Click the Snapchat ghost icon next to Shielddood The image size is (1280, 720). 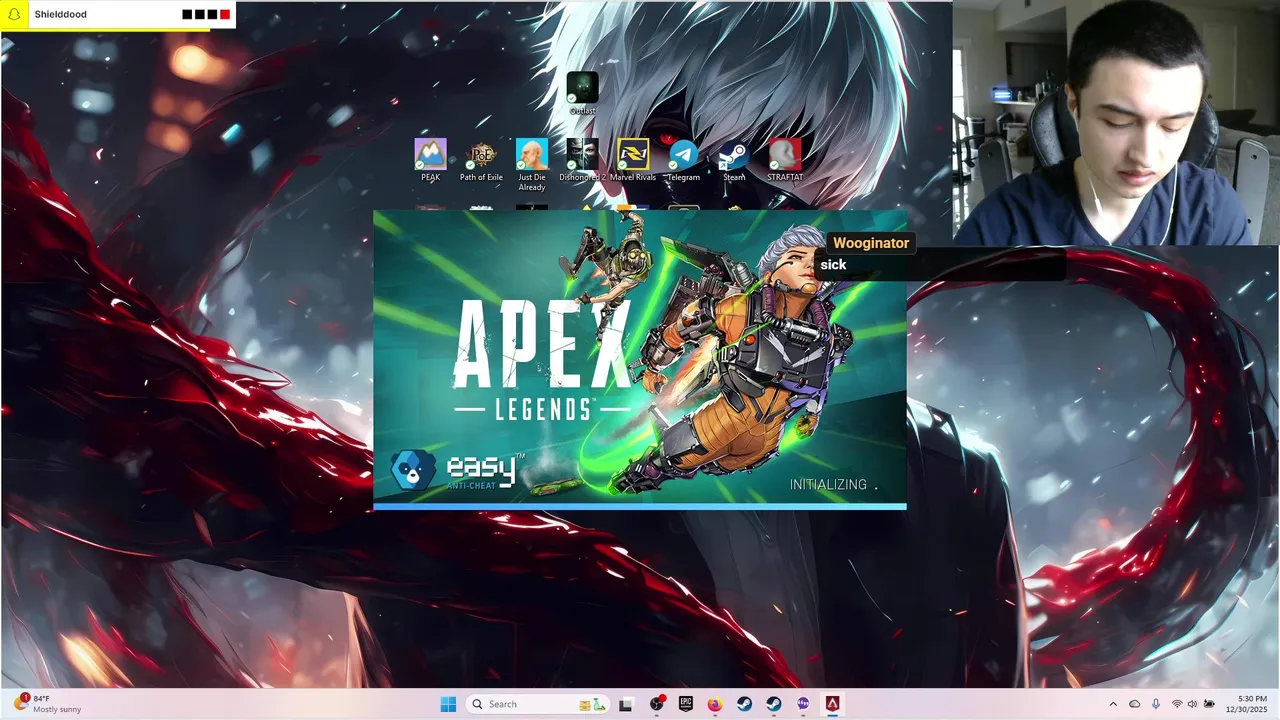(14, 14)
